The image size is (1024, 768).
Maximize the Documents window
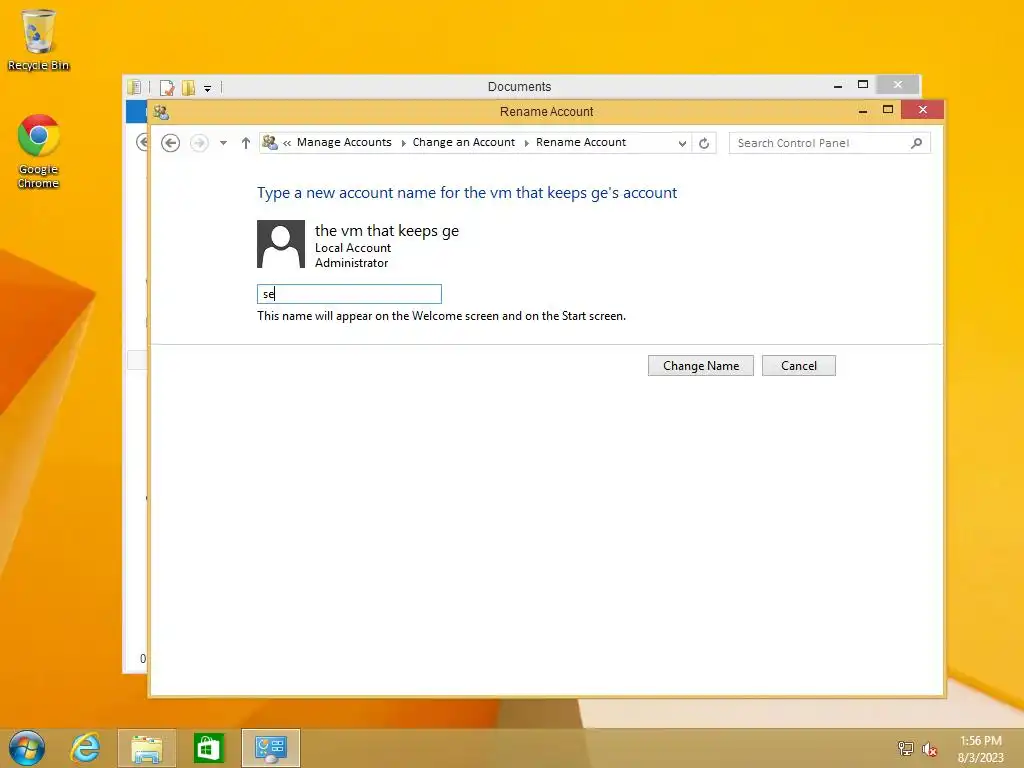[x=863, y=85]
